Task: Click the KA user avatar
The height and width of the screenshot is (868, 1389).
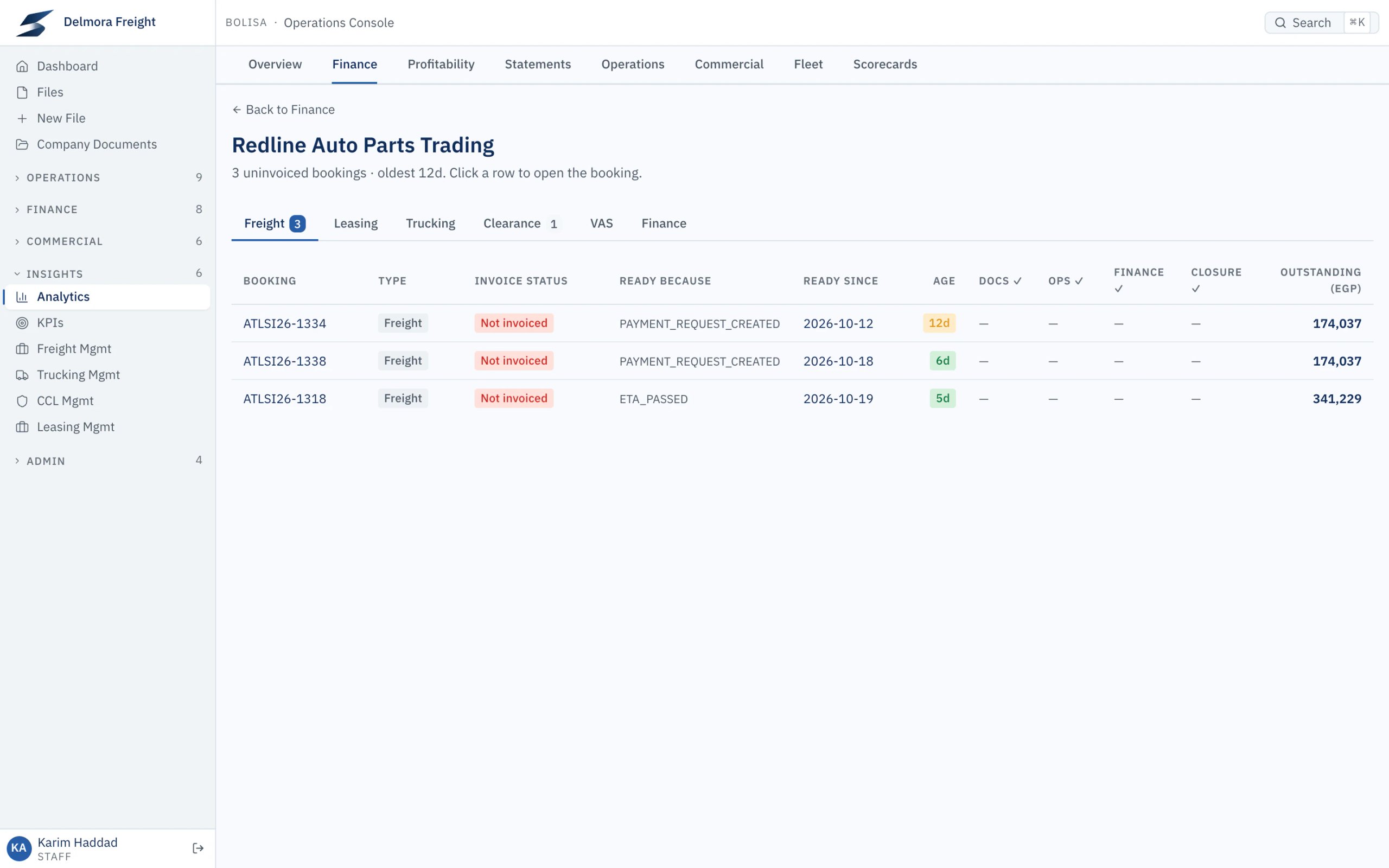Action: [x=19, y=848]
